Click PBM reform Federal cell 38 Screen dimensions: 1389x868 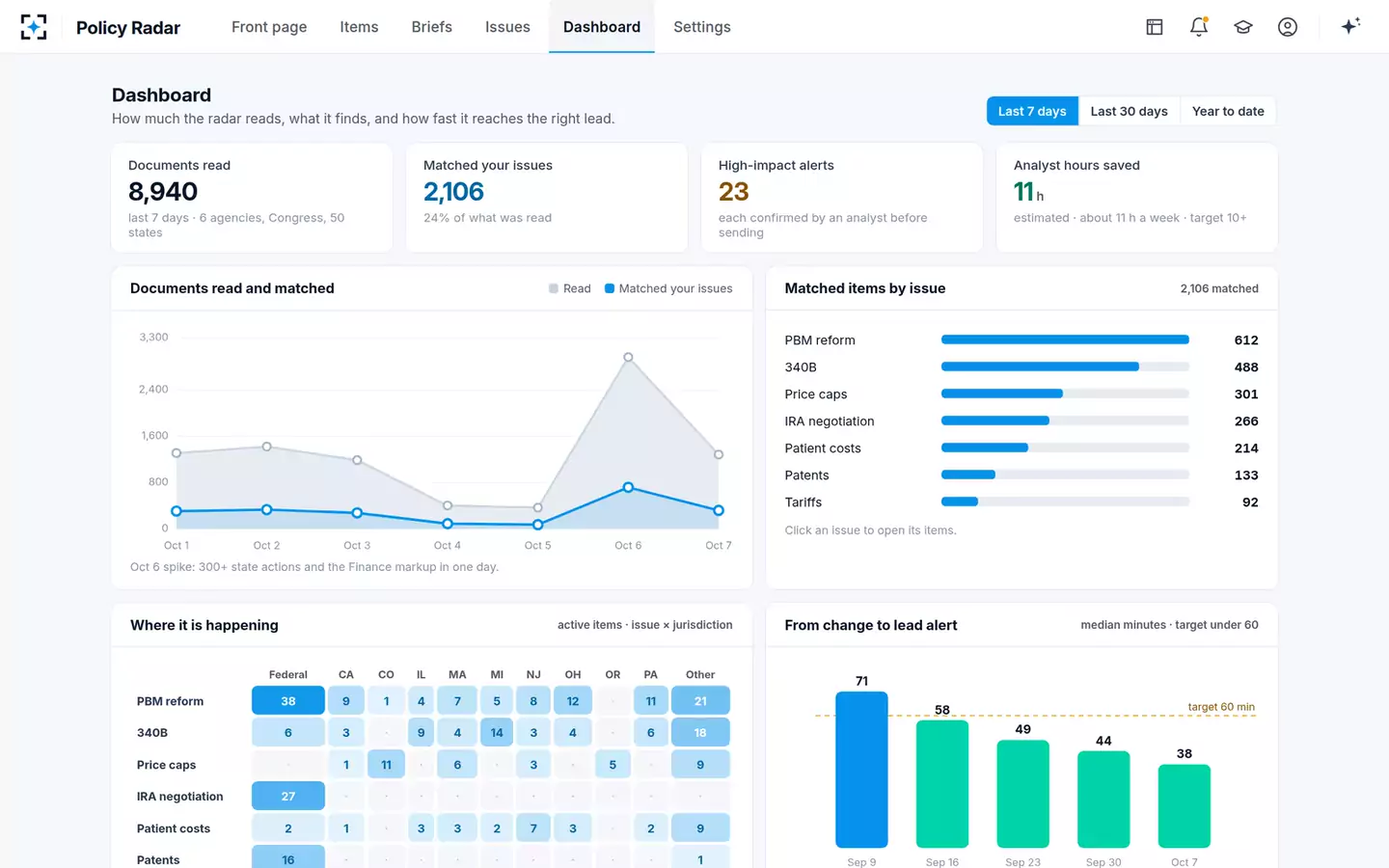coord(288,701)
